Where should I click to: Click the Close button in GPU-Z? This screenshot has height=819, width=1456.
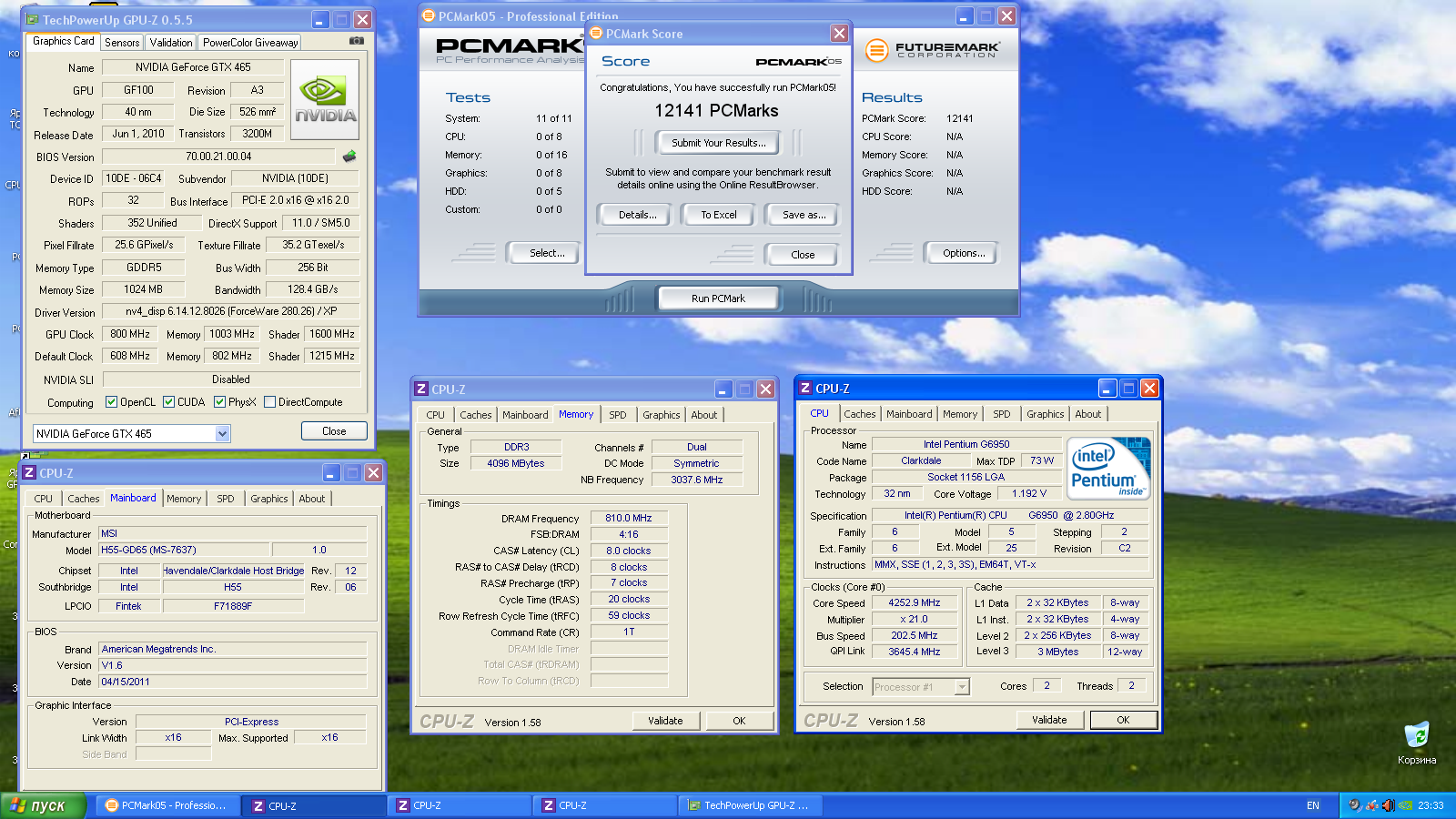334,431
